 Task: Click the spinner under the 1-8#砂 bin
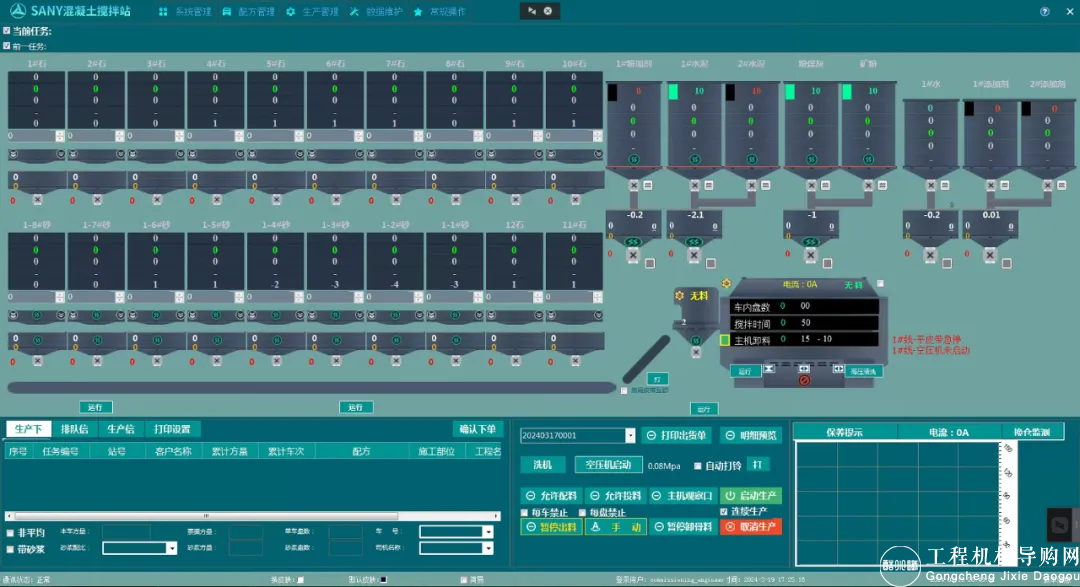(60, 298)
